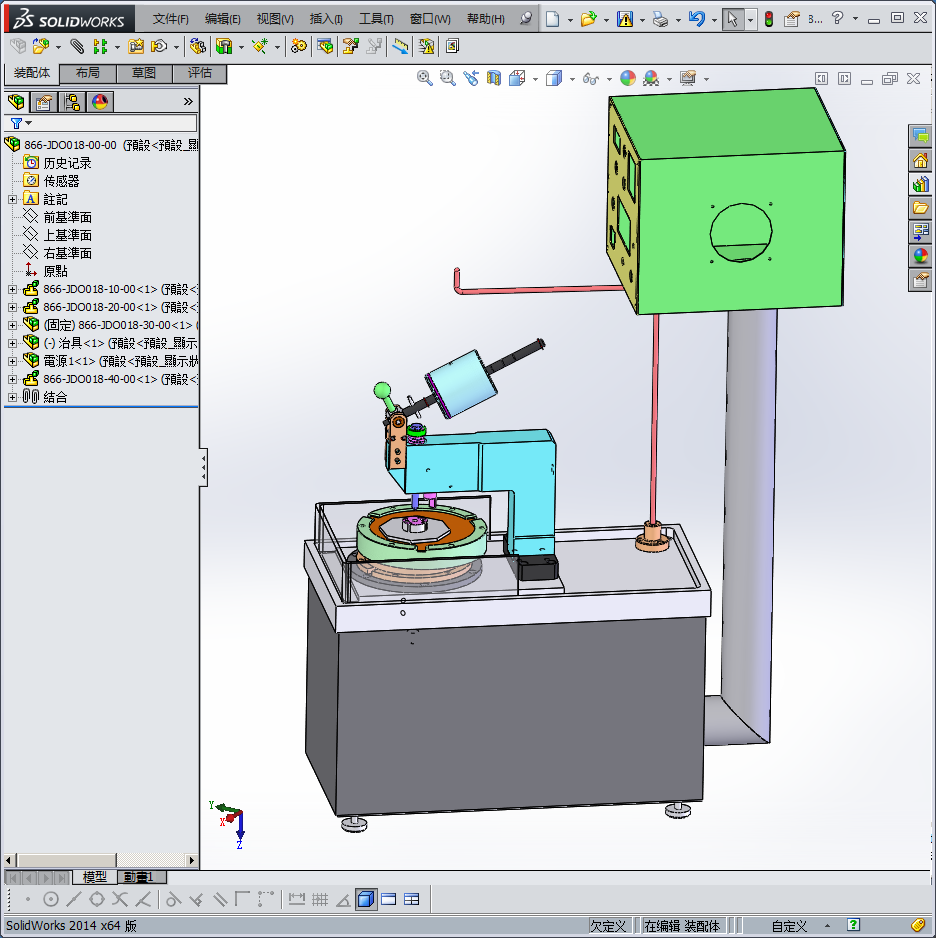Screen dimensions: 936x938
Task: Select the 動畫1 motion study tab
Action: [140, 877]
